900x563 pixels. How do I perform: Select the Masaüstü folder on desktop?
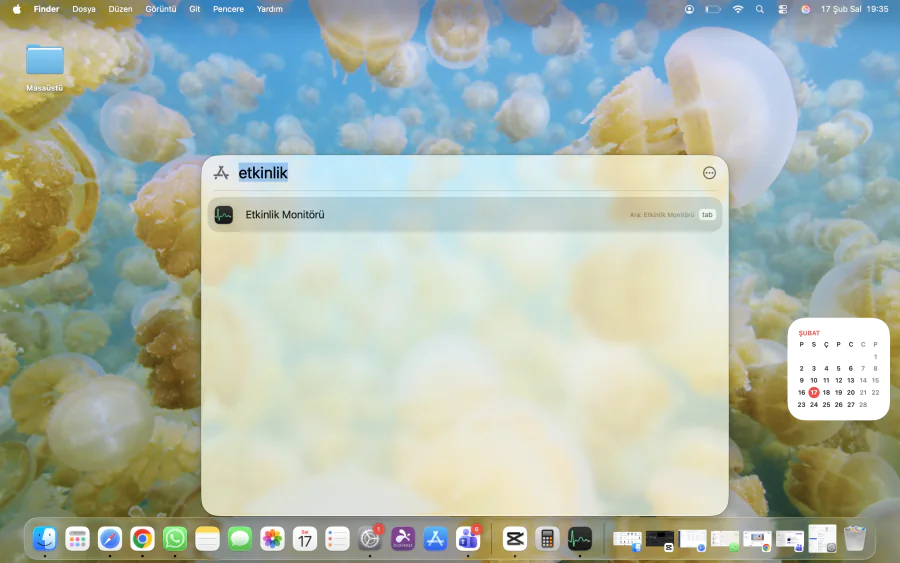pyautogui.click(x=45, y=67)
